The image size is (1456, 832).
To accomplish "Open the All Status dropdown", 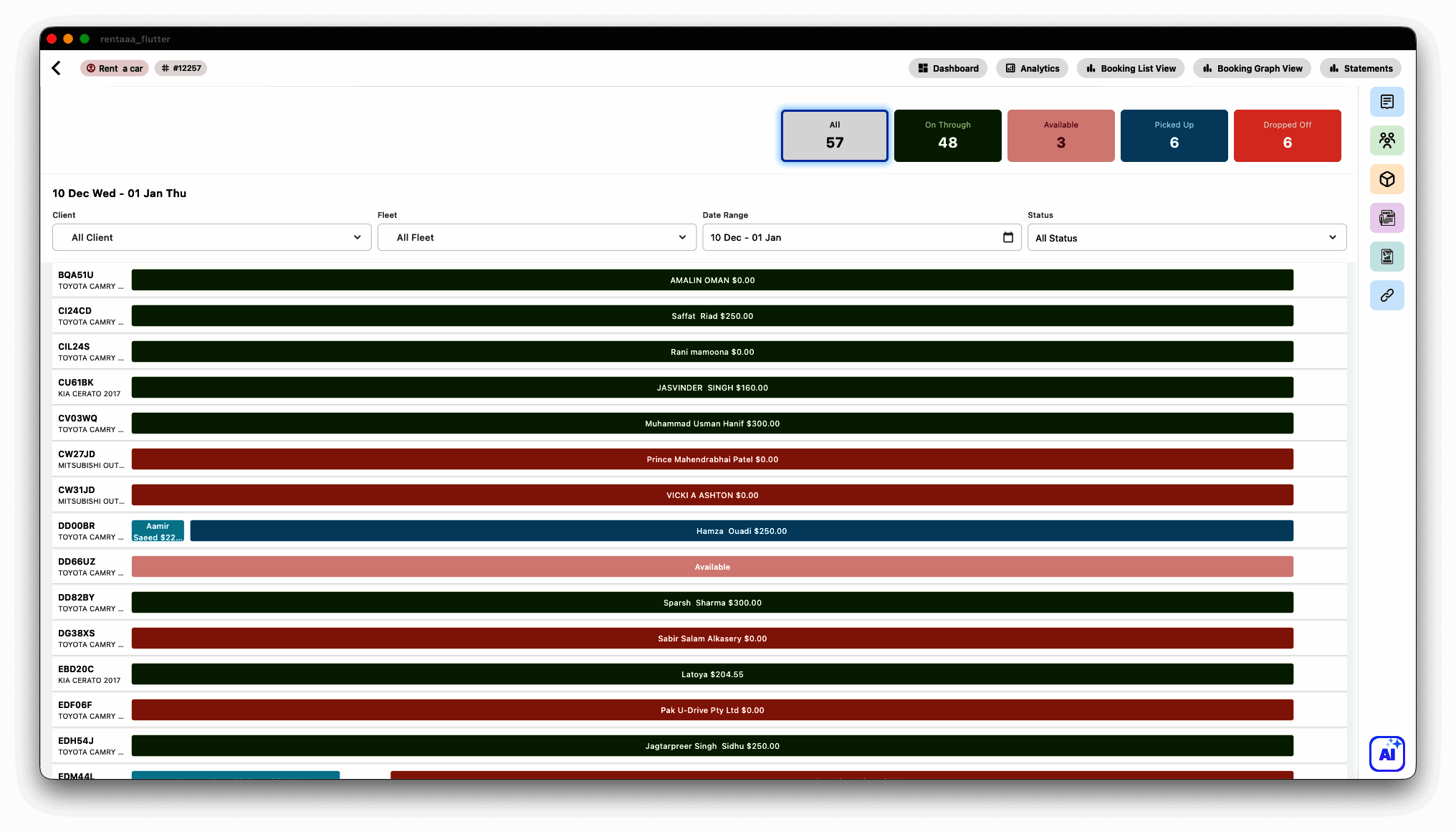I will (x=1186, y=237).
